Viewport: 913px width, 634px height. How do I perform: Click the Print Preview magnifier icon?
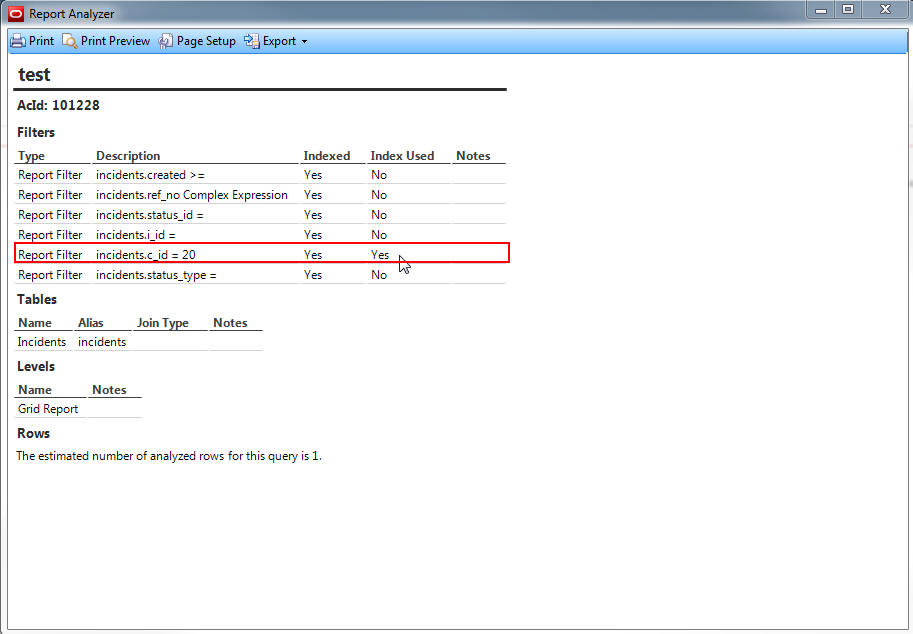[70, 41]
